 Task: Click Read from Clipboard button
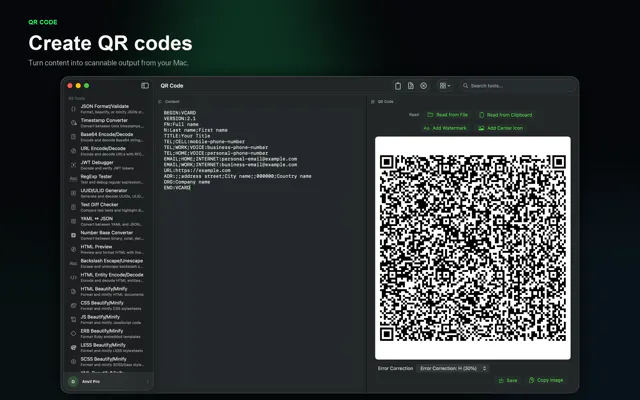pos(506,115)
